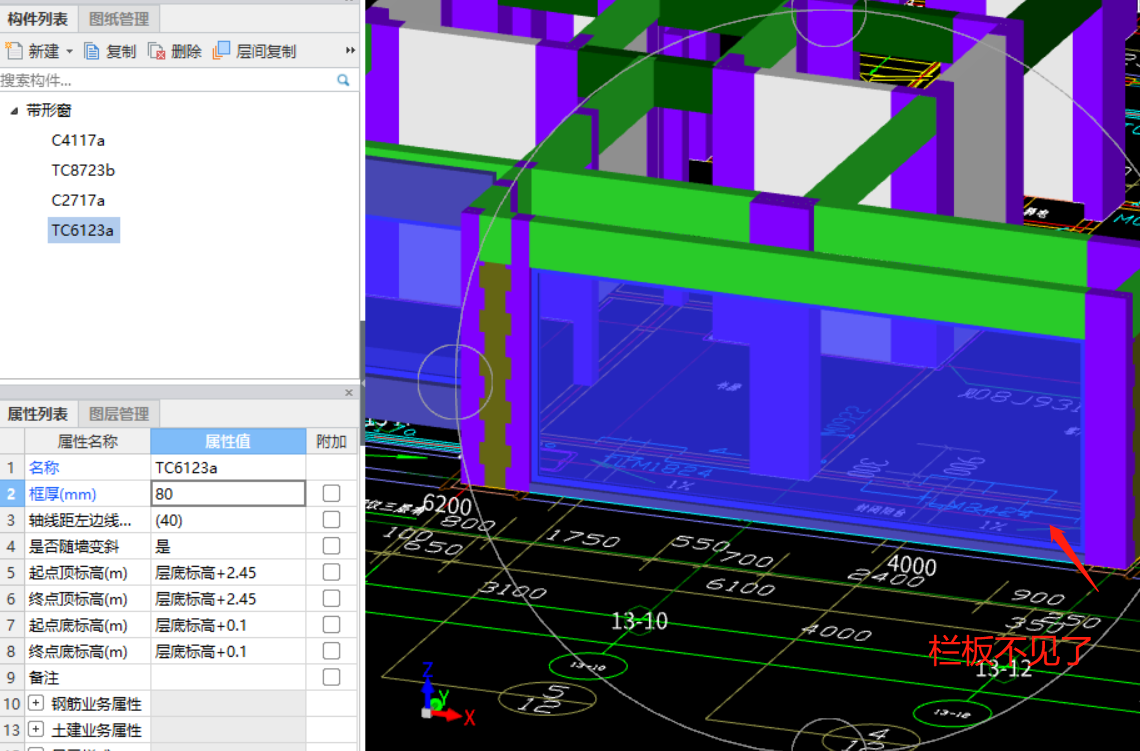The width and height of the screenshot is (1140, 751).
Task: Edit the 框厚 value field 80
Action: (228, 494)
